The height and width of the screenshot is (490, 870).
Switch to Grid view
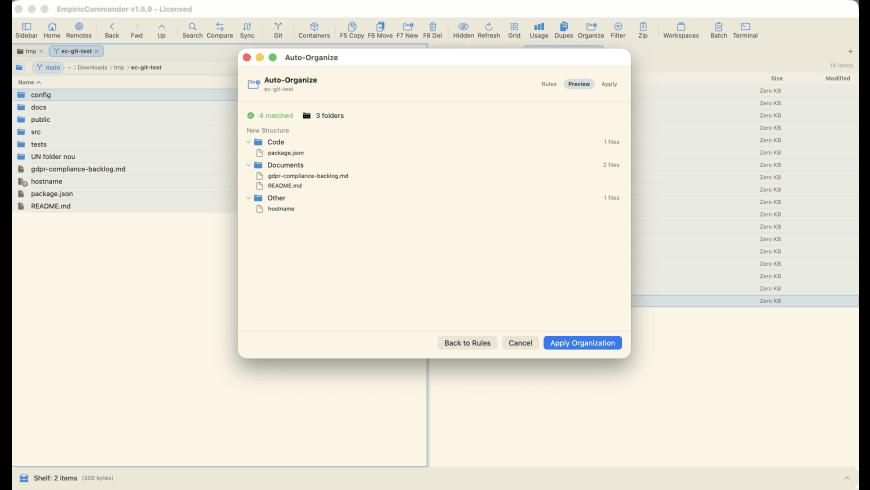point(514,31)
